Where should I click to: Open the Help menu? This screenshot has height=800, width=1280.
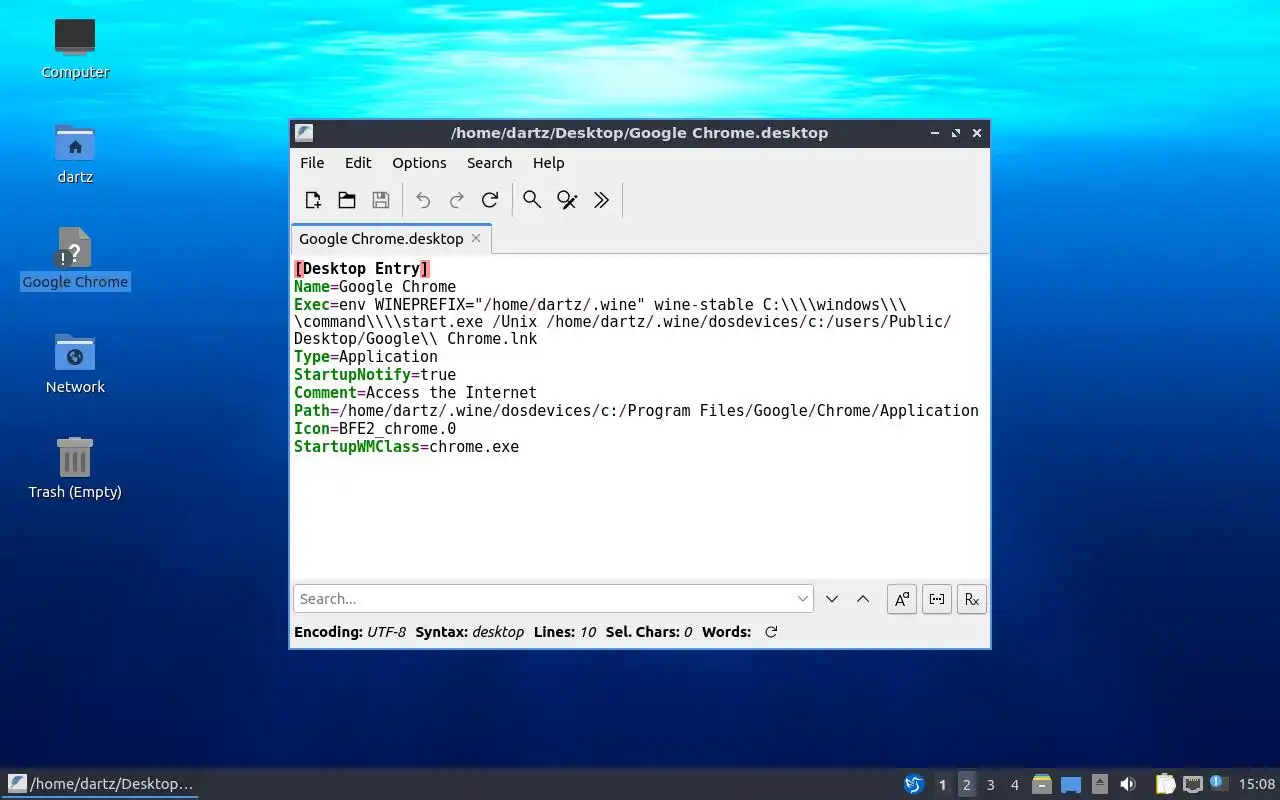(x=548, y=163)
